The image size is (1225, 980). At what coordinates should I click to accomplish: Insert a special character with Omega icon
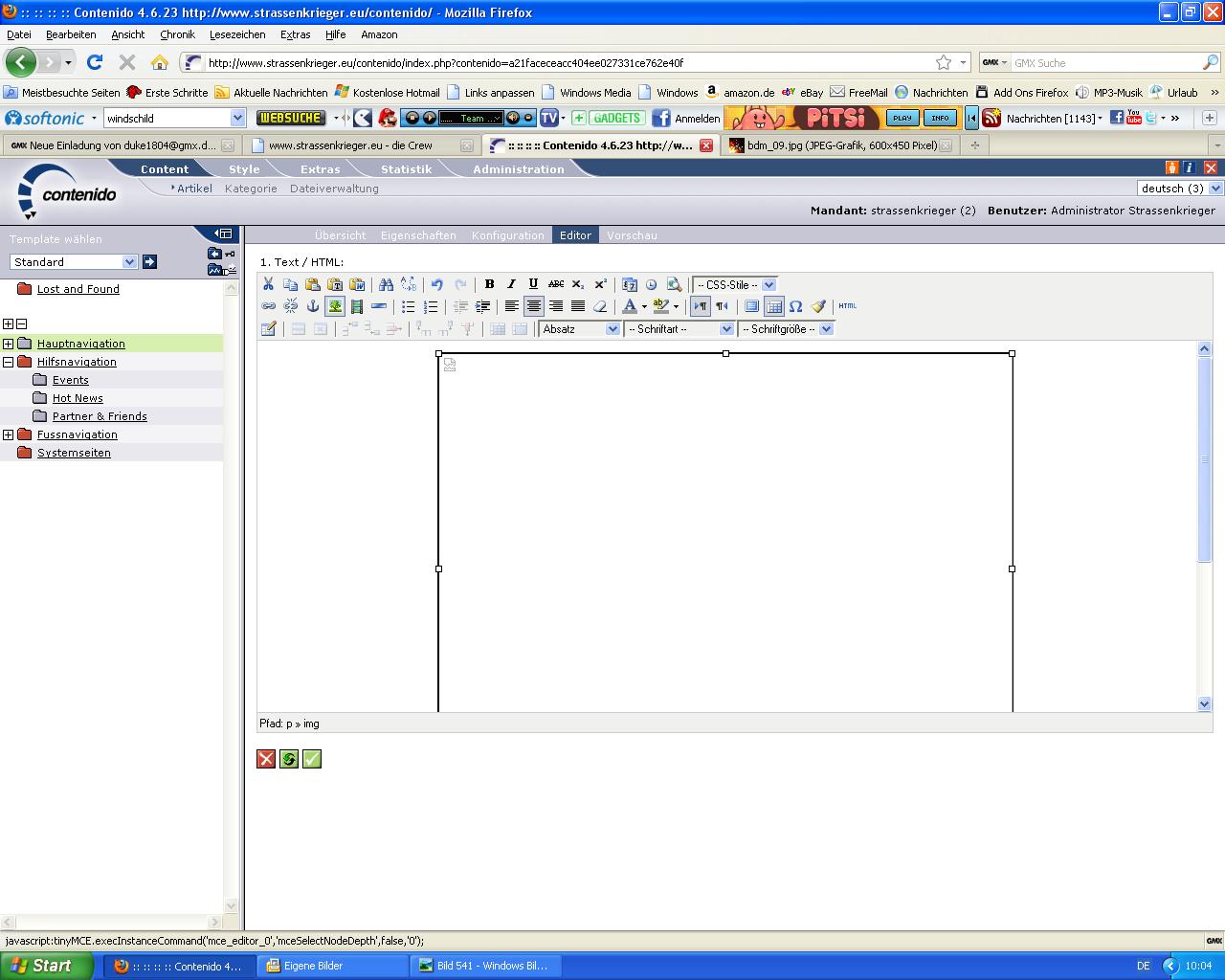795,306
